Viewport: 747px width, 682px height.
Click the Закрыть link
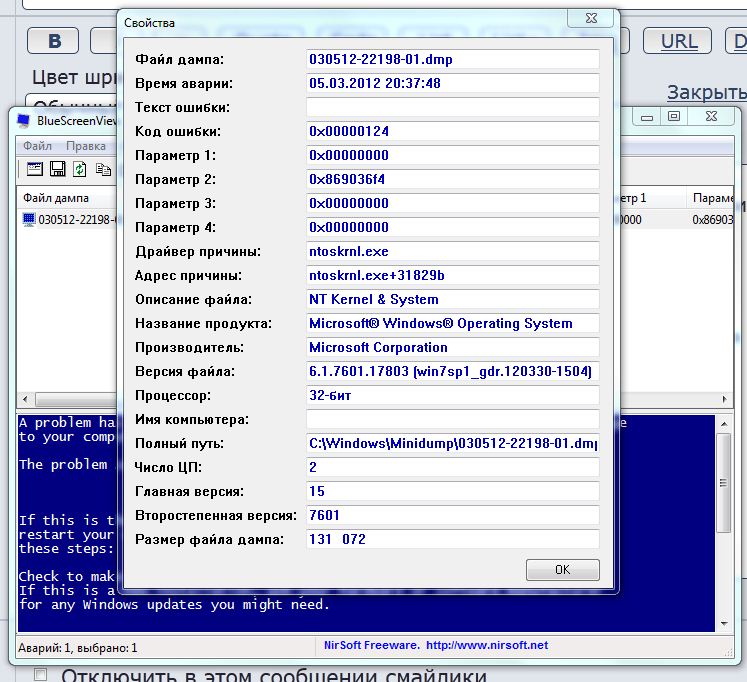[707, 92]
